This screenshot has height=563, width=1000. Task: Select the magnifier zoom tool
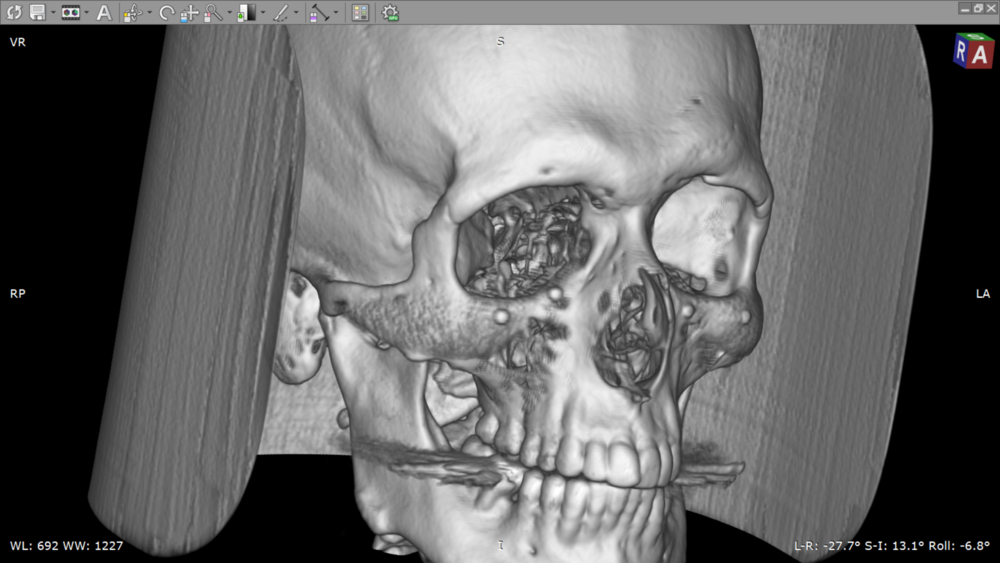[213, 13]
